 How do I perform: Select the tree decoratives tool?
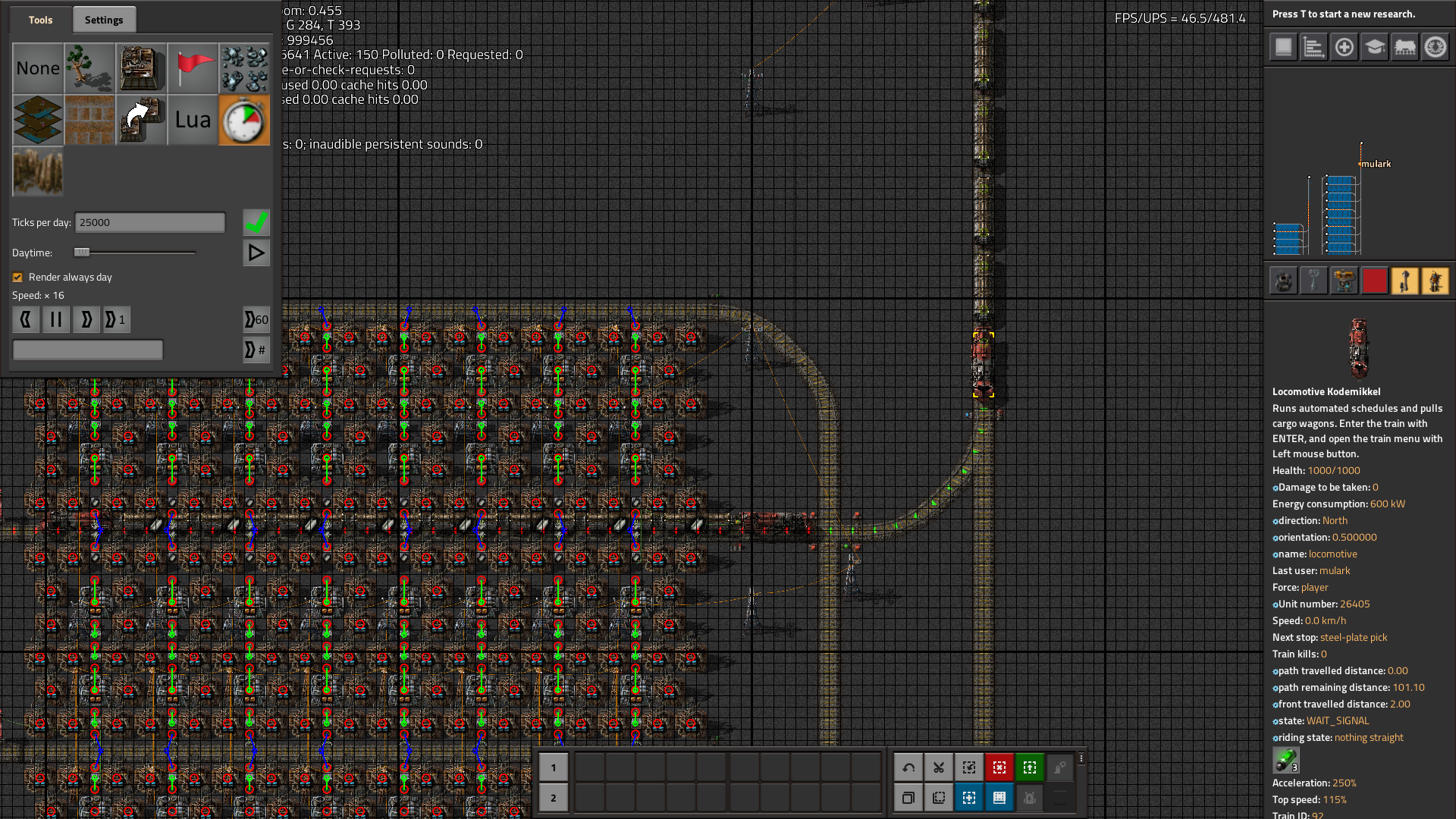click(x=89, y=68)
